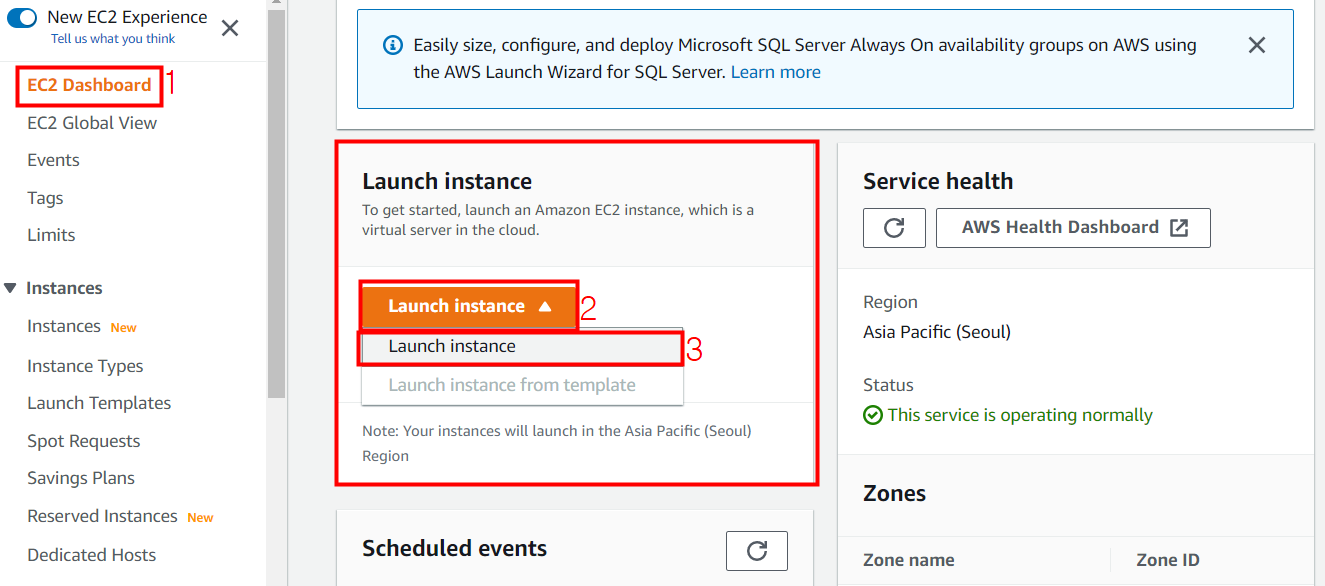1325x586 pixels.
Task: Click 'This service is operating normally' text
Action: click(x=1020, y=415)
